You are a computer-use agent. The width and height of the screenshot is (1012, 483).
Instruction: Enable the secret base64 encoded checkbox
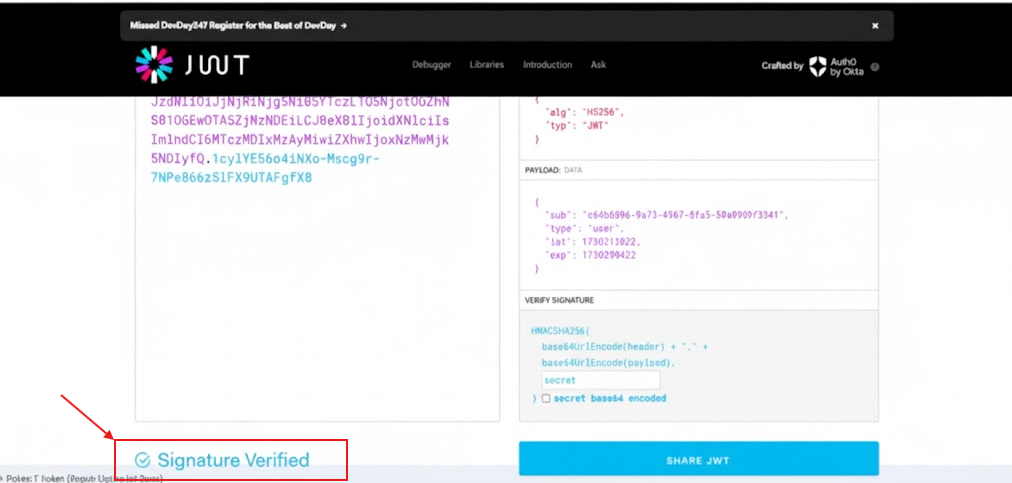(545, 398)
